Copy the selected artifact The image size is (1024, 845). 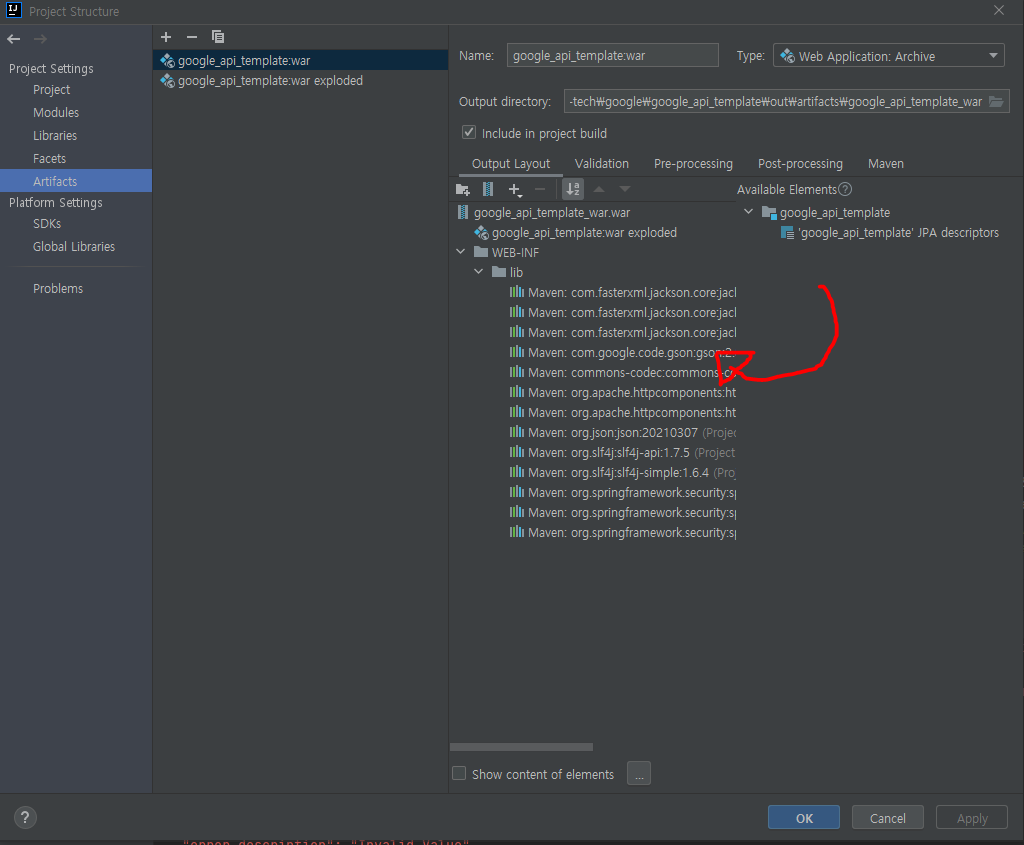pos(218,37)
